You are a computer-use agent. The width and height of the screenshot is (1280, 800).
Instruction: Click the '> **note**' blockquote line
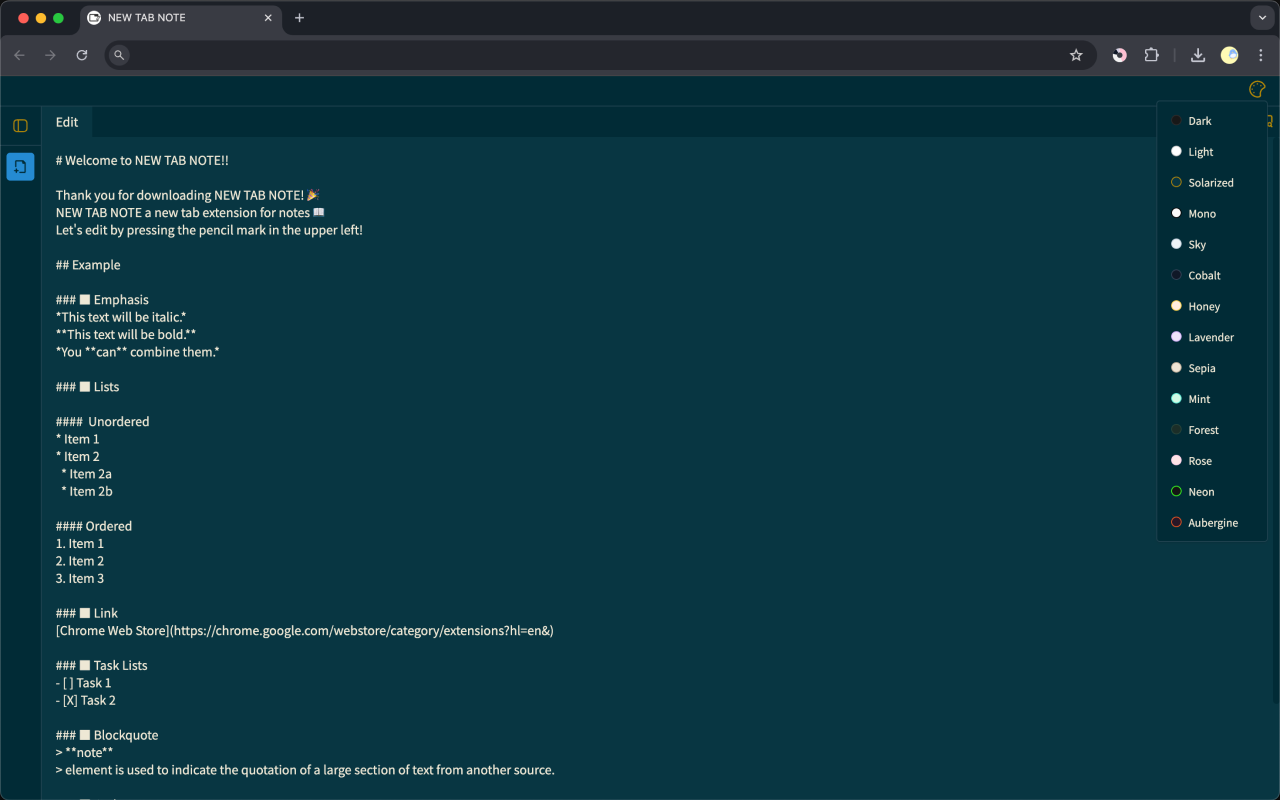(85, 753)
